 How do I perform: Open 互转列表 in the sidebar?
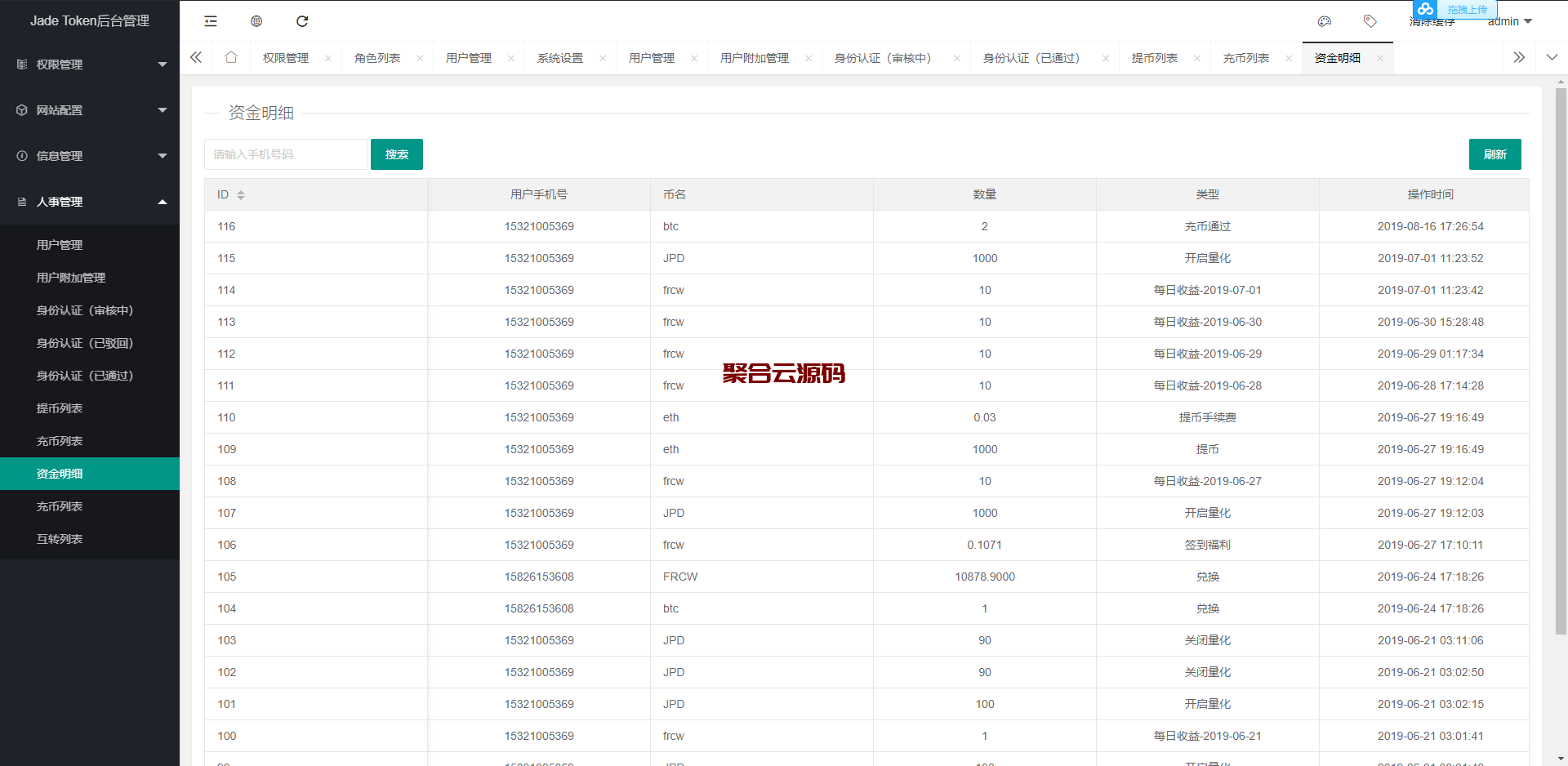(x=90, y=539)
